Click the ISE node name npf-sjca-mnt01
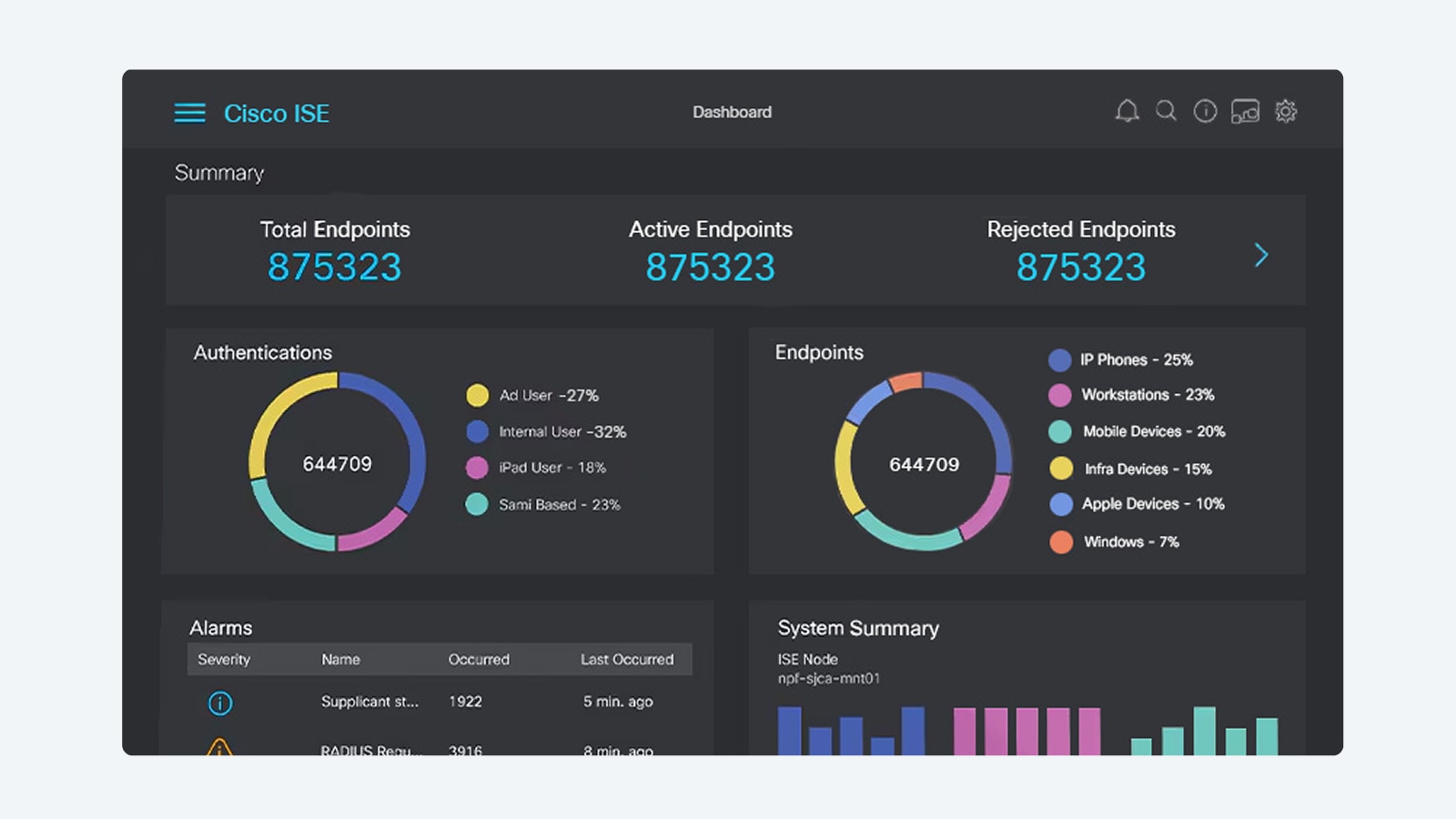1456x819 pixels. tap(828, 679)
